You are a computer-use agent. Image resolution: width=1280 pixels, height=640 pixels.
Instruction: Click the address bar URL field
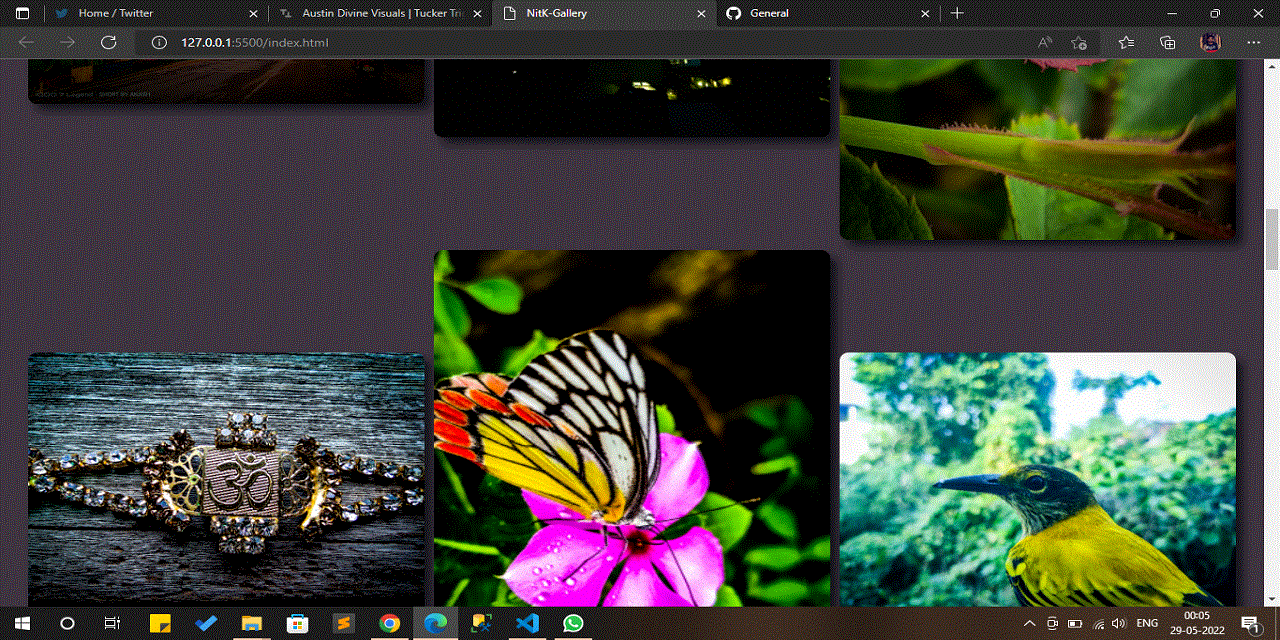(x=600, y=42)
